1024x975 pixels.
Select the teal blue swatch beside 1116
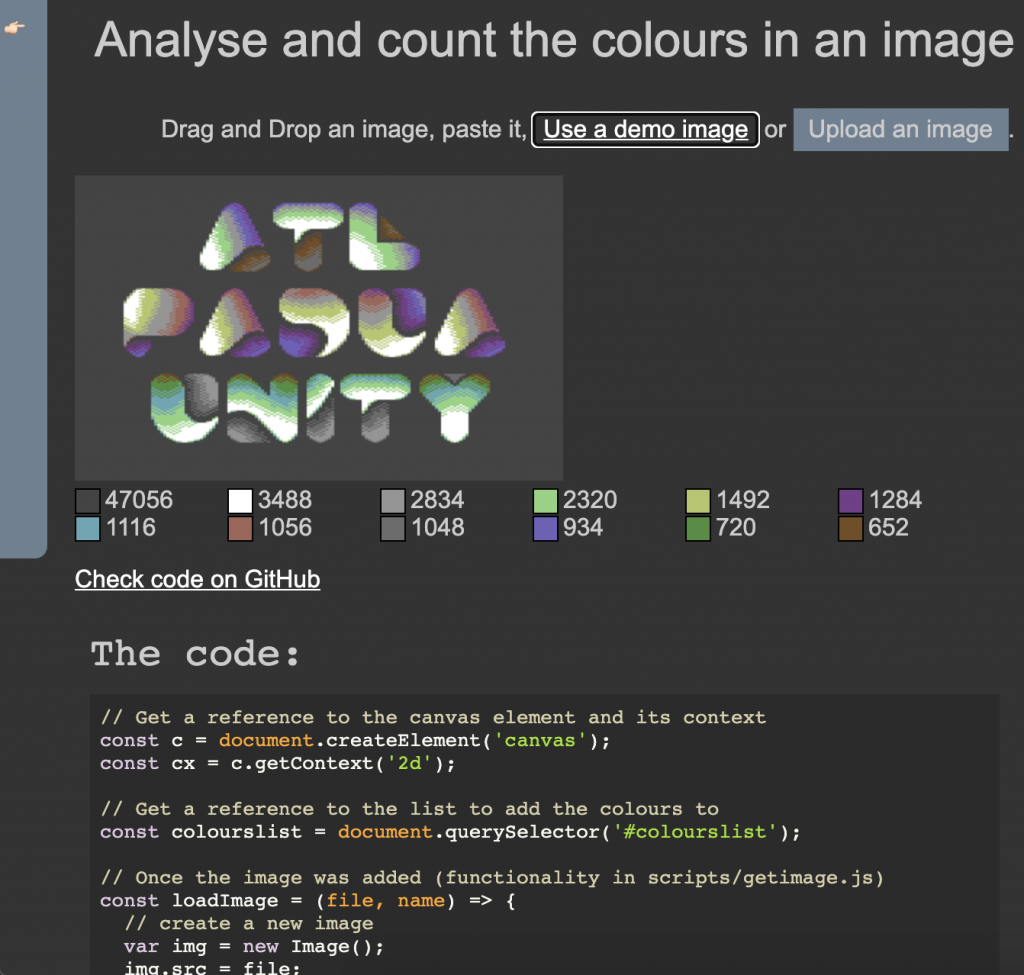88,528
